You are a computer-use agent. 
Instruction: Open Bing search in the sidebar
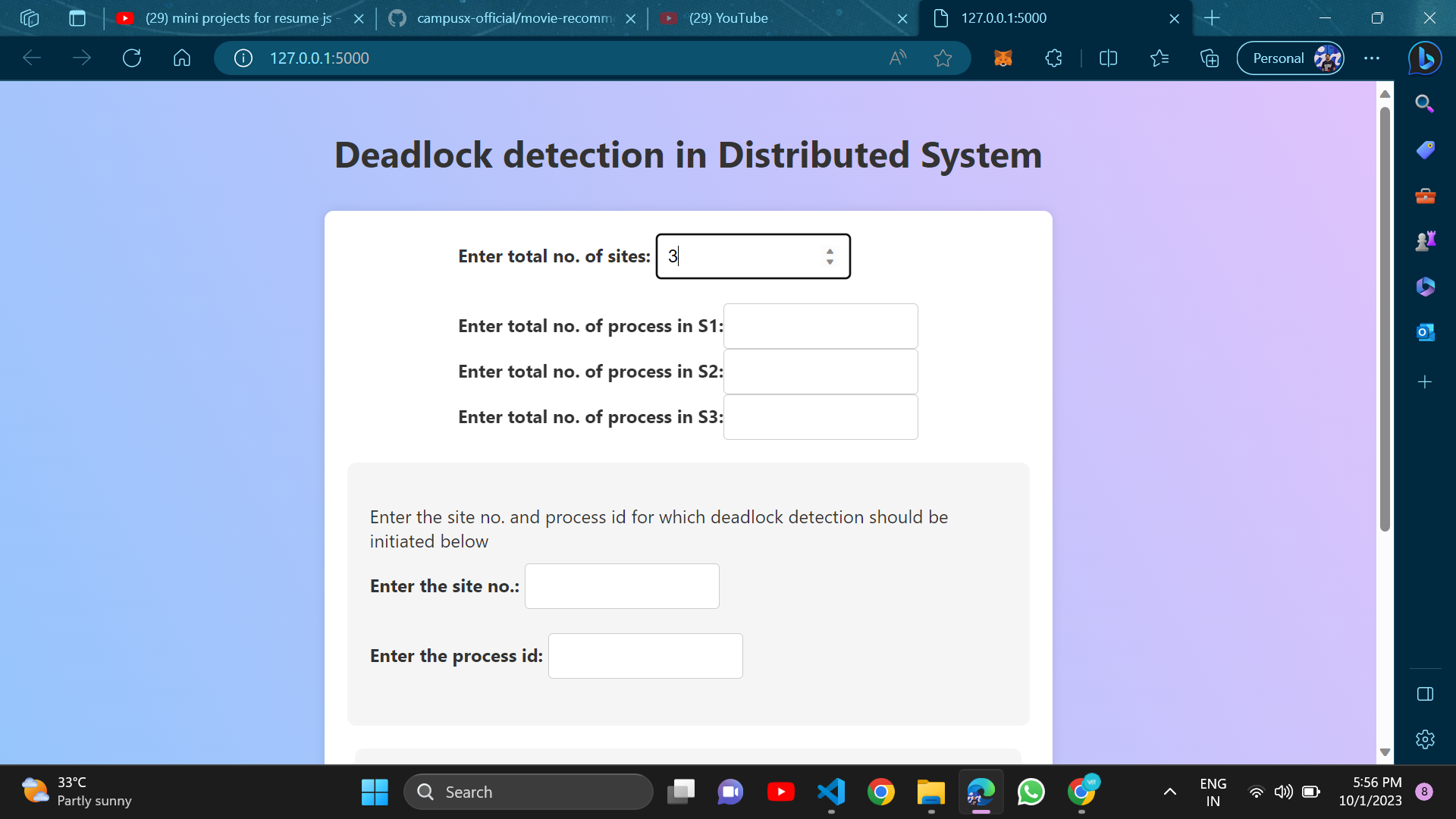click(x=1425, y=103)
